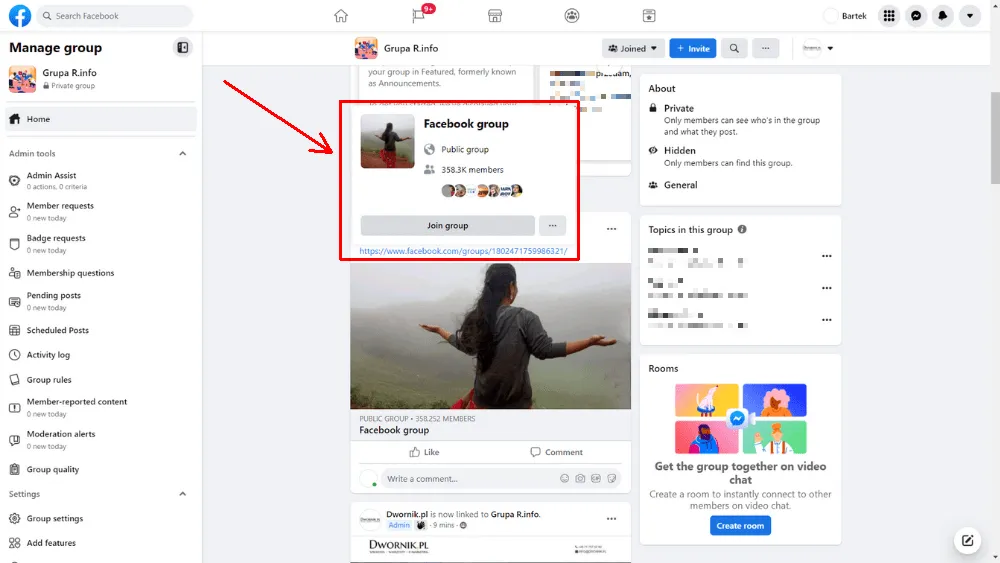
Task: Open Pages flag icon with 9+ badge
Action: pyautogui.click(x=418, y=16)
